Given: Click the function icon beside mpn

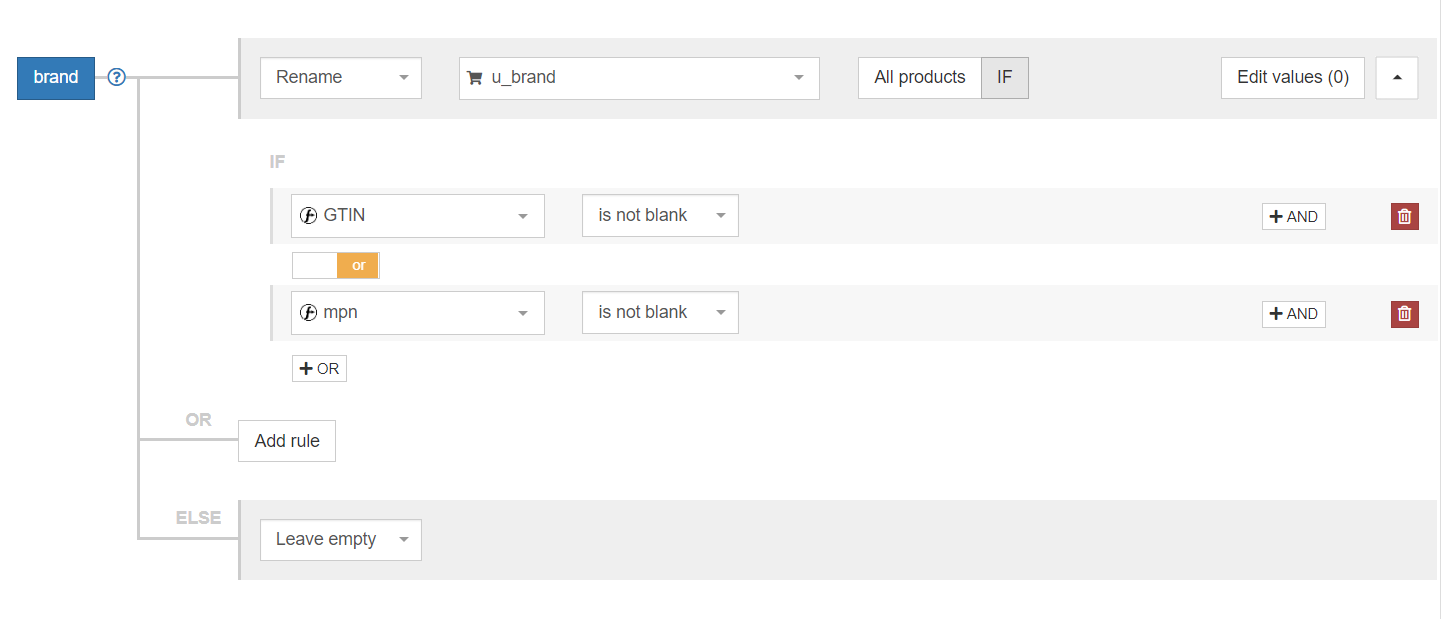Looking at the screenshot, I should 309,312.
